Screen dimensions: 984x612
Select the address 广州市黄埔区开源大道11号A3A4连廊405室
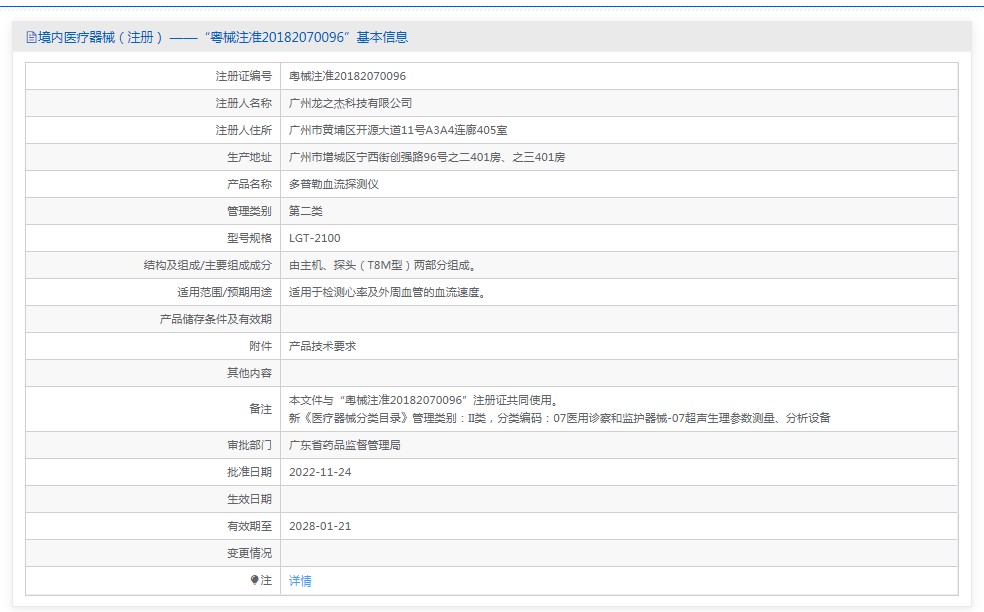point(398,130)
